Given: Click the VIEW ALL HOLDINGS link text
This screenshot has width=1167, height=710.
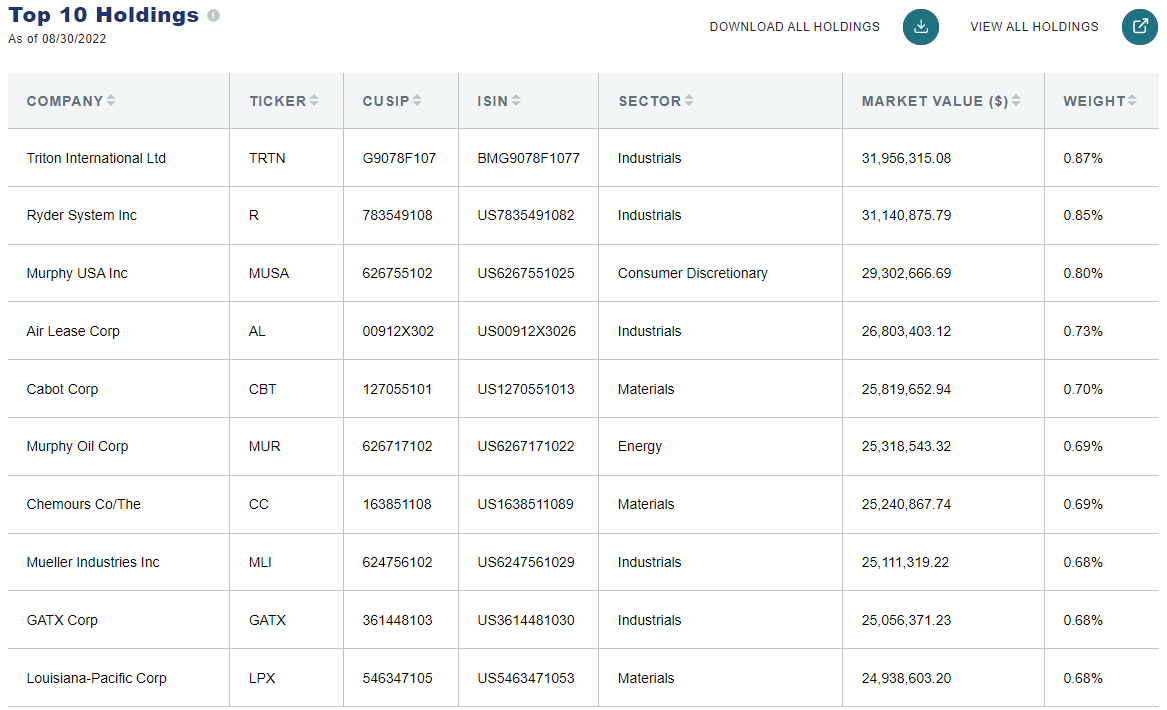Looking at the screenshot, I should pyautogui.click(x=1034, y=27).
